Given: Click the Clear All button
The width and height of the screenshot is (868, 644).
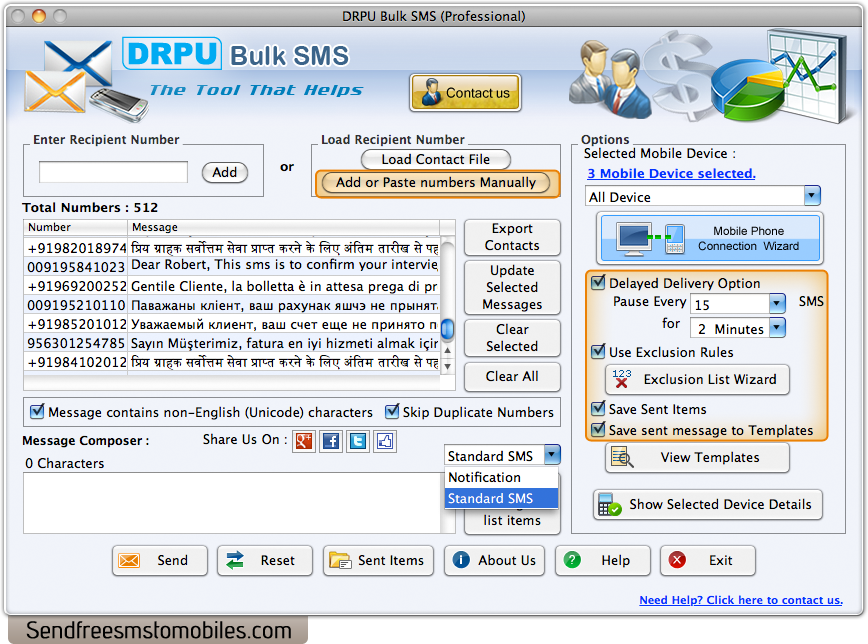Looking at the screenshot, I should pyautogui.click(x=512, y=377).
